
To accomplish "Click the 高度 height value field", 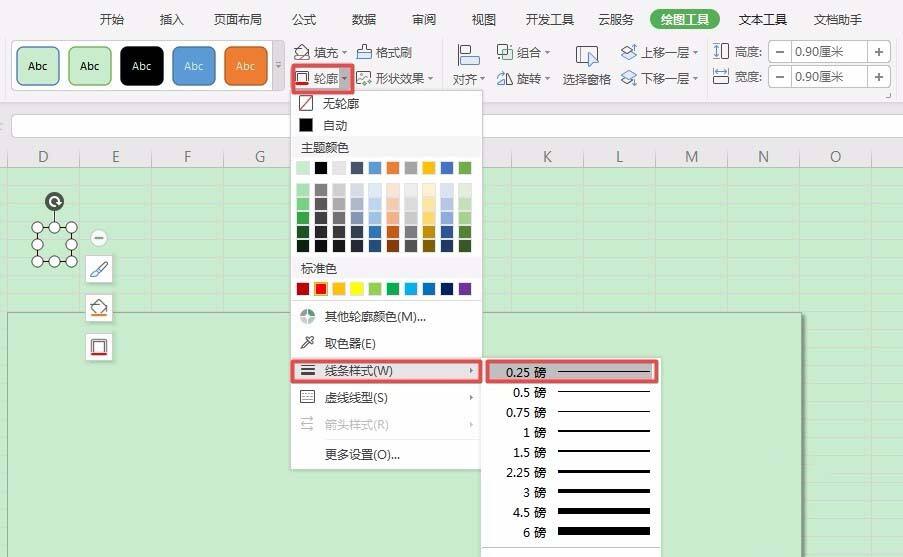I will (829, 52).
